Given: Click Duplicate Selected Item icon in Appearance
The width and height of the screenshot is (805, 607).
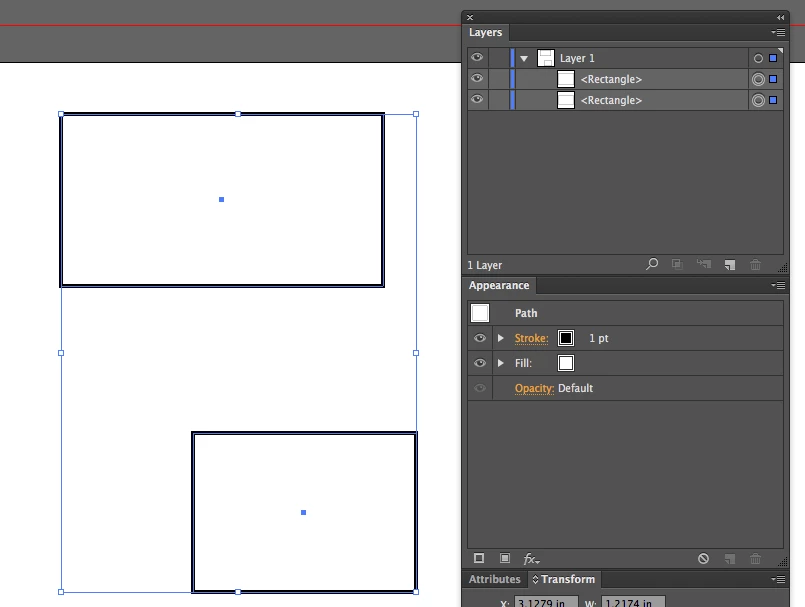Looking at the screenshot, I should coord(730,559).
